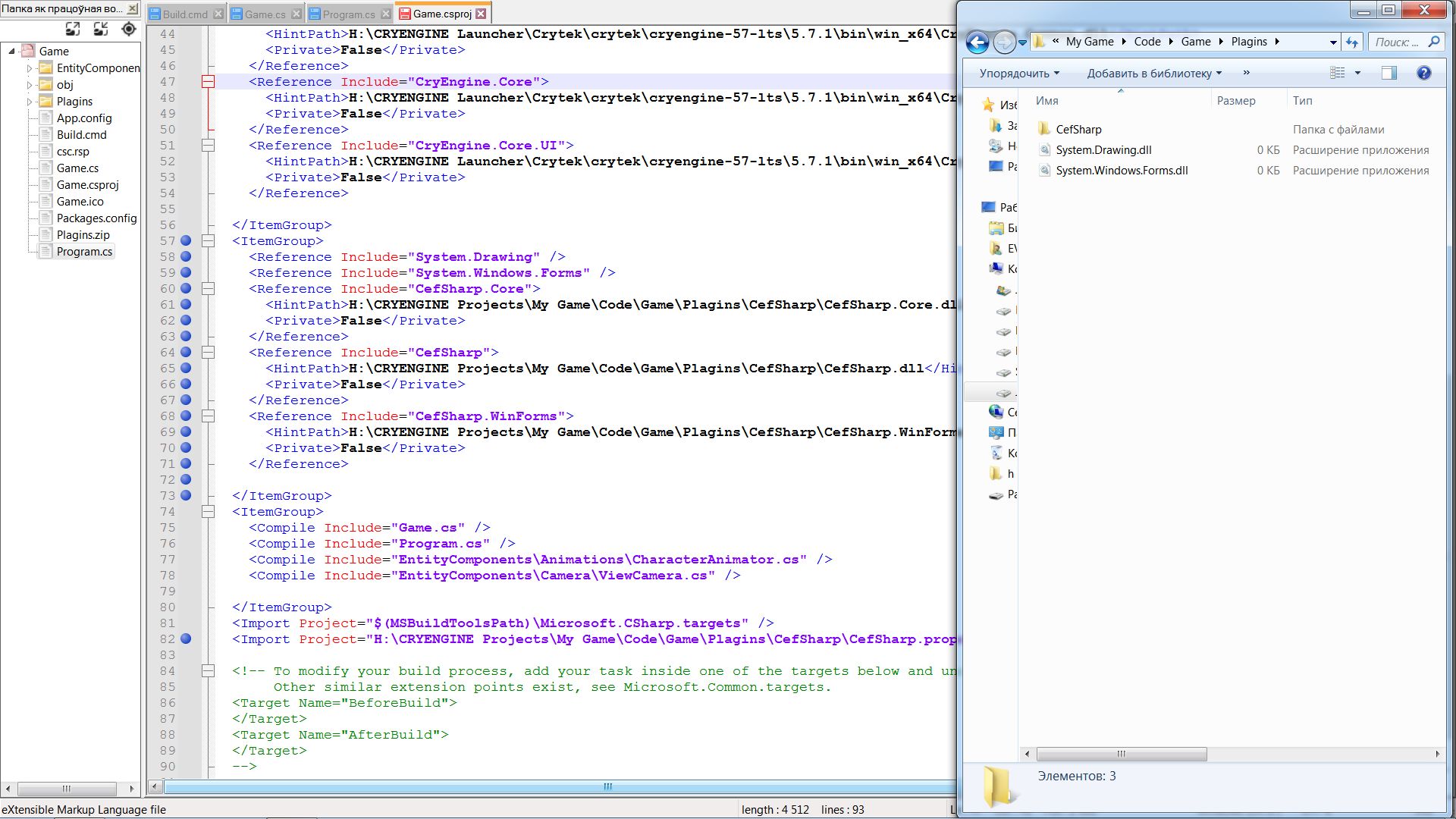This screenshot has height=819, width=1456.
Task: Collapse the ItemGroup fold at line 57
Action: pyautogui.click(x=208, y=240)
